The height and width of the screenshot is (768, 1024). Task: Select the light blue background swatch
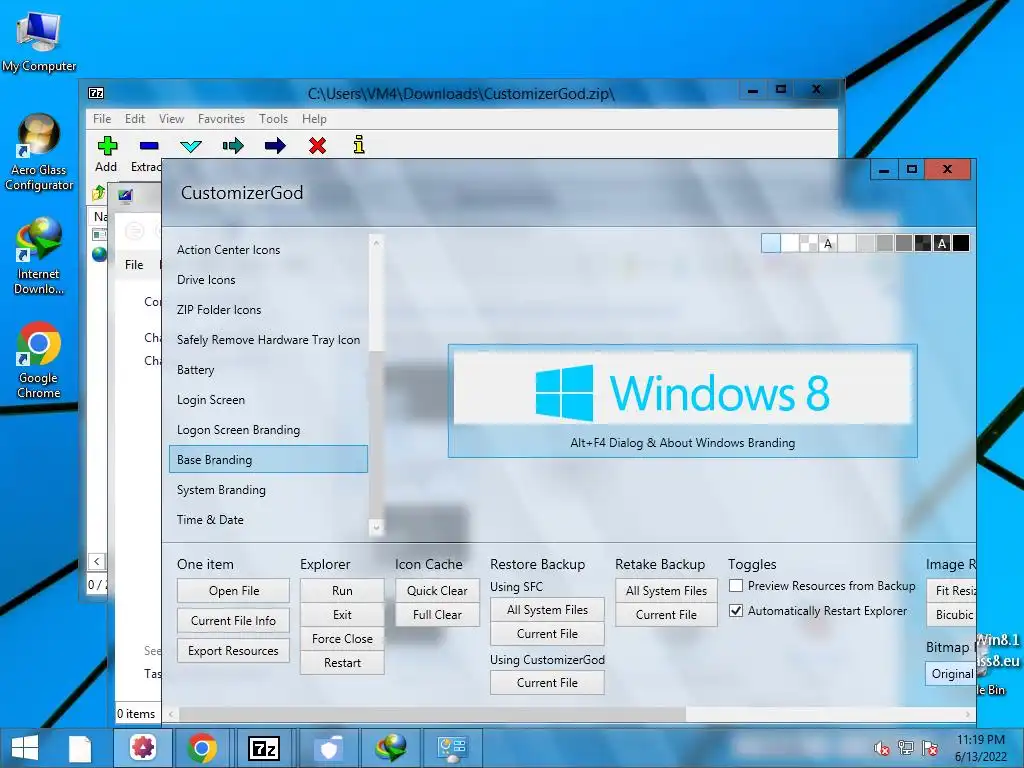pyautogui.click(x=771, y=244)
